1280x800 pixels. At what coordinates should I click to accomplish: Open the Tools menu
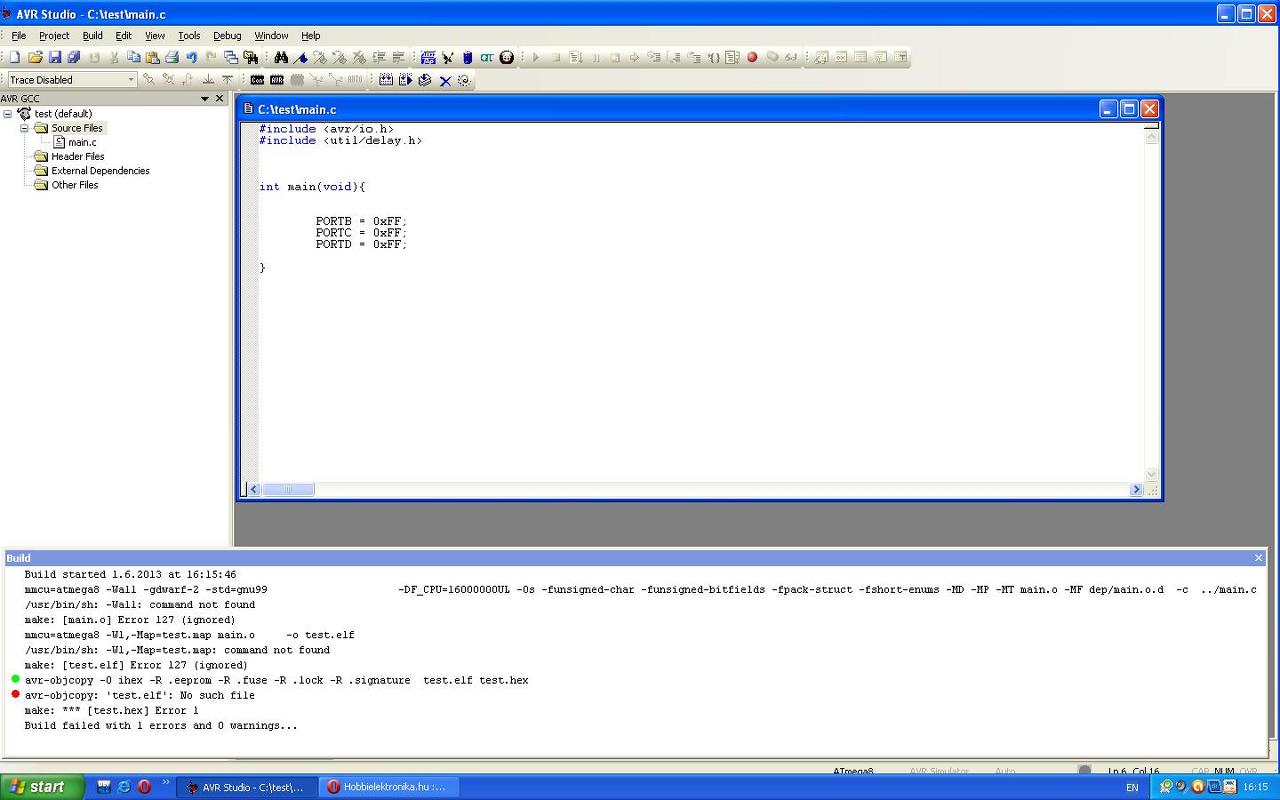click(189, 35)
